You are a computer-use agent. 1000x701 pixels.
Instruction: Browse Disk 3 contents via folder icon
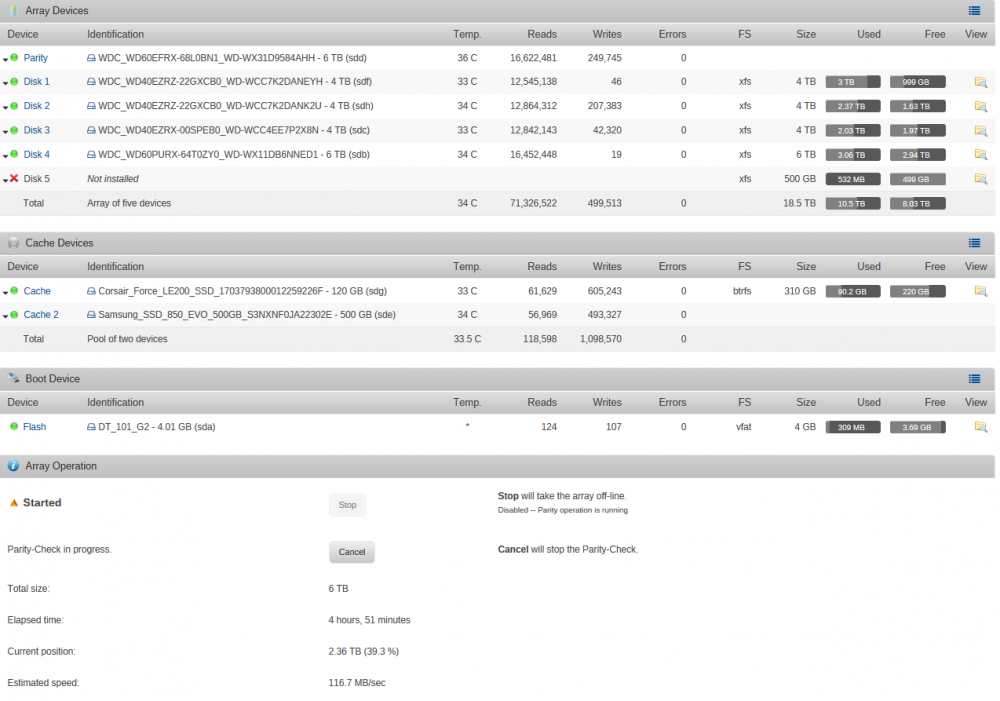(980, 130)
